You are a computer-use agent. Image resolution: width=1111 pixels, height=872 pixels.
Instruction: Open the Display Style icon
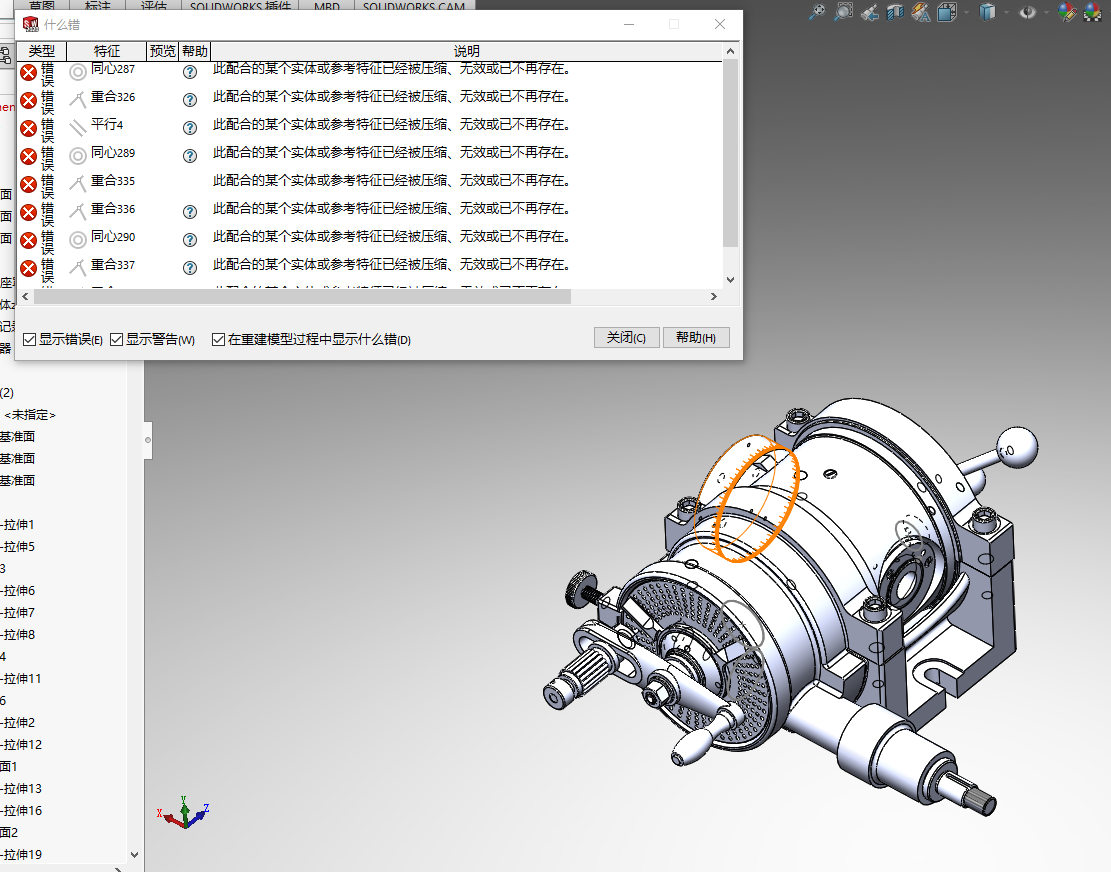[x=987, y=11]
